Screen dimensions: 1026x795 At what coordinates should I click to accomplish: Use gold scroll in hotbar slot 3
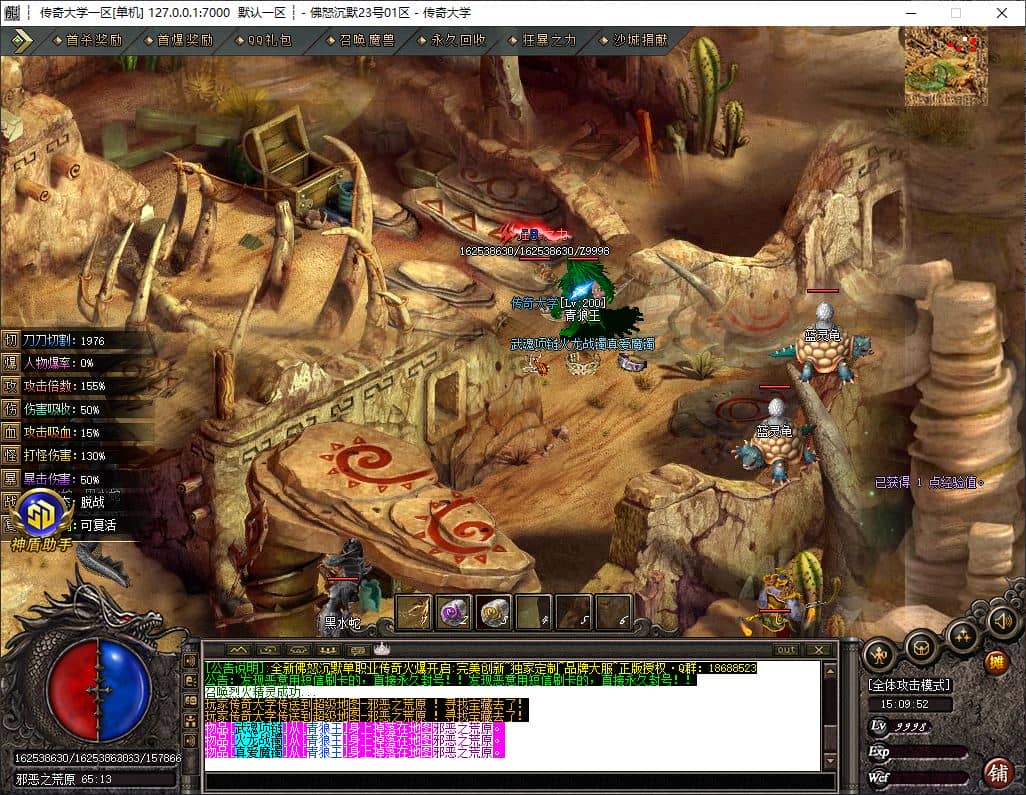click(x=494, y=612)
